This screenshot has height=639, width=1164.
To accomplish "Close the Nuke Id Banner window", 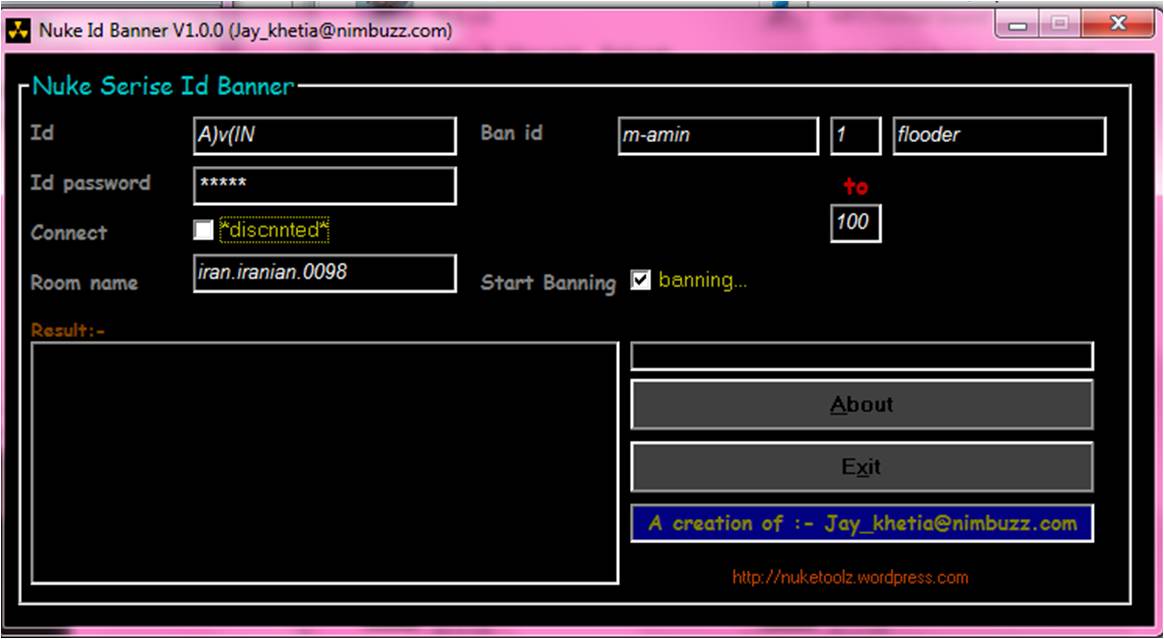I will pyautogui.click(x=1117, y=26).
